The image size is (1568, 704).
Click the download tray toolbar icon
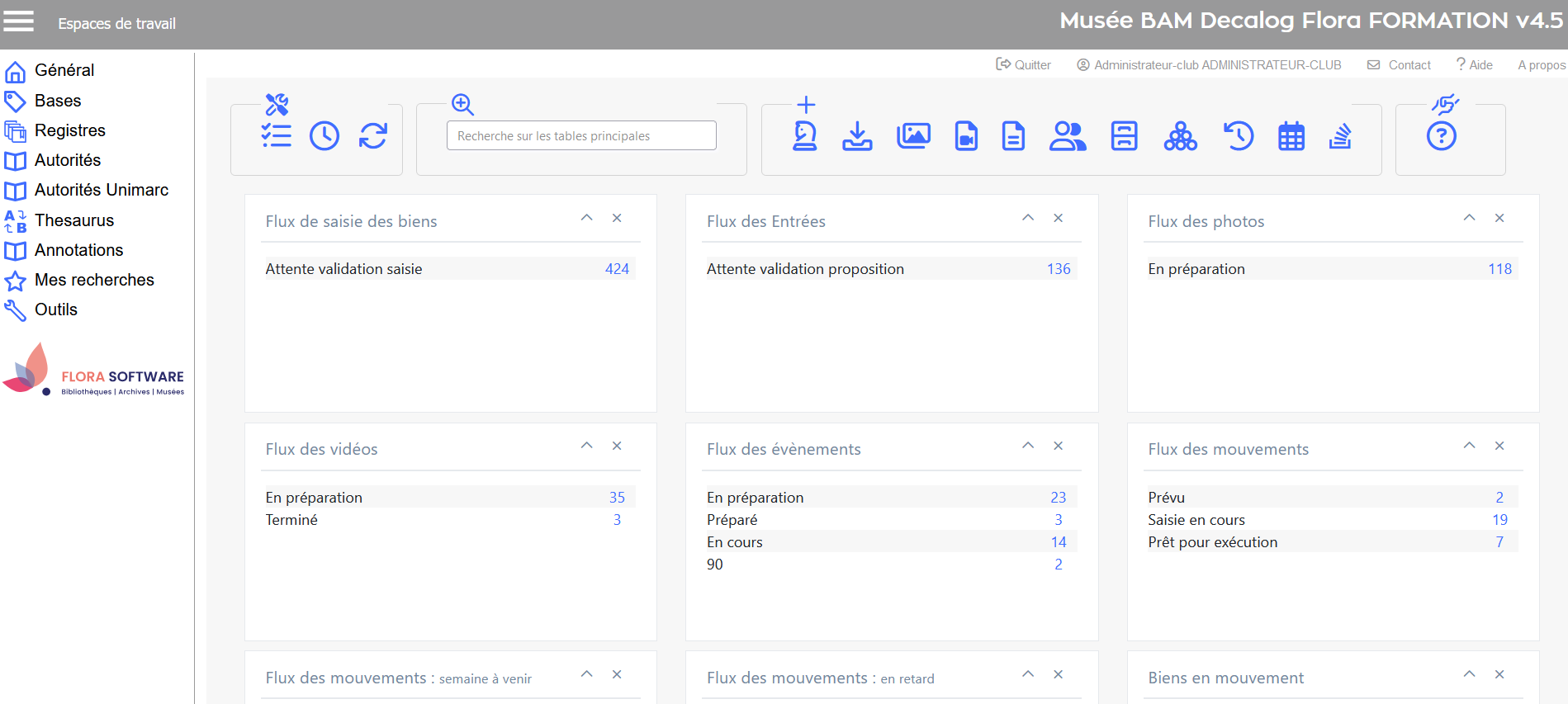[x=857, y=136]
